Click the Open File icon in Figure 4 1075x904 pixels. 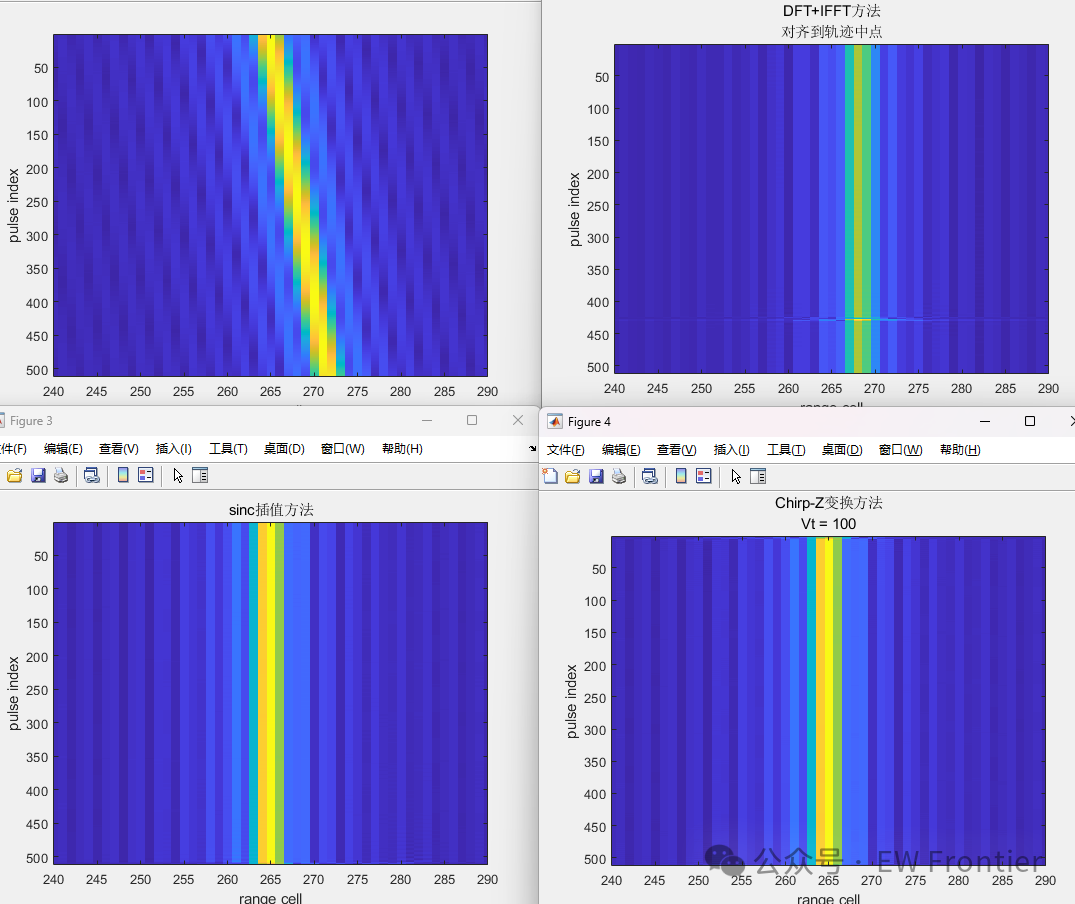pos(573,476)
